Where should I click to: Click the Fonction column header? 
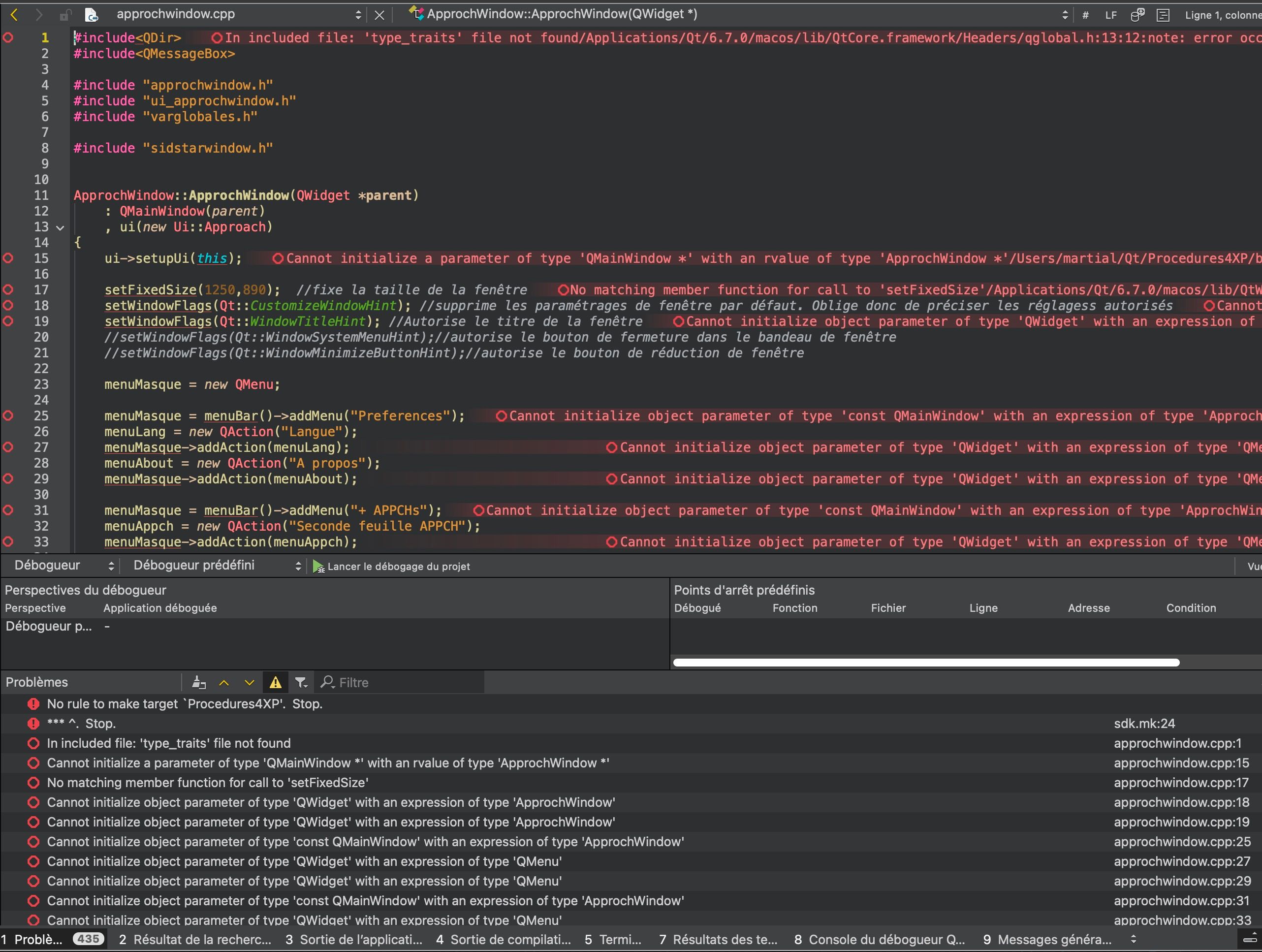click(795, 608)
